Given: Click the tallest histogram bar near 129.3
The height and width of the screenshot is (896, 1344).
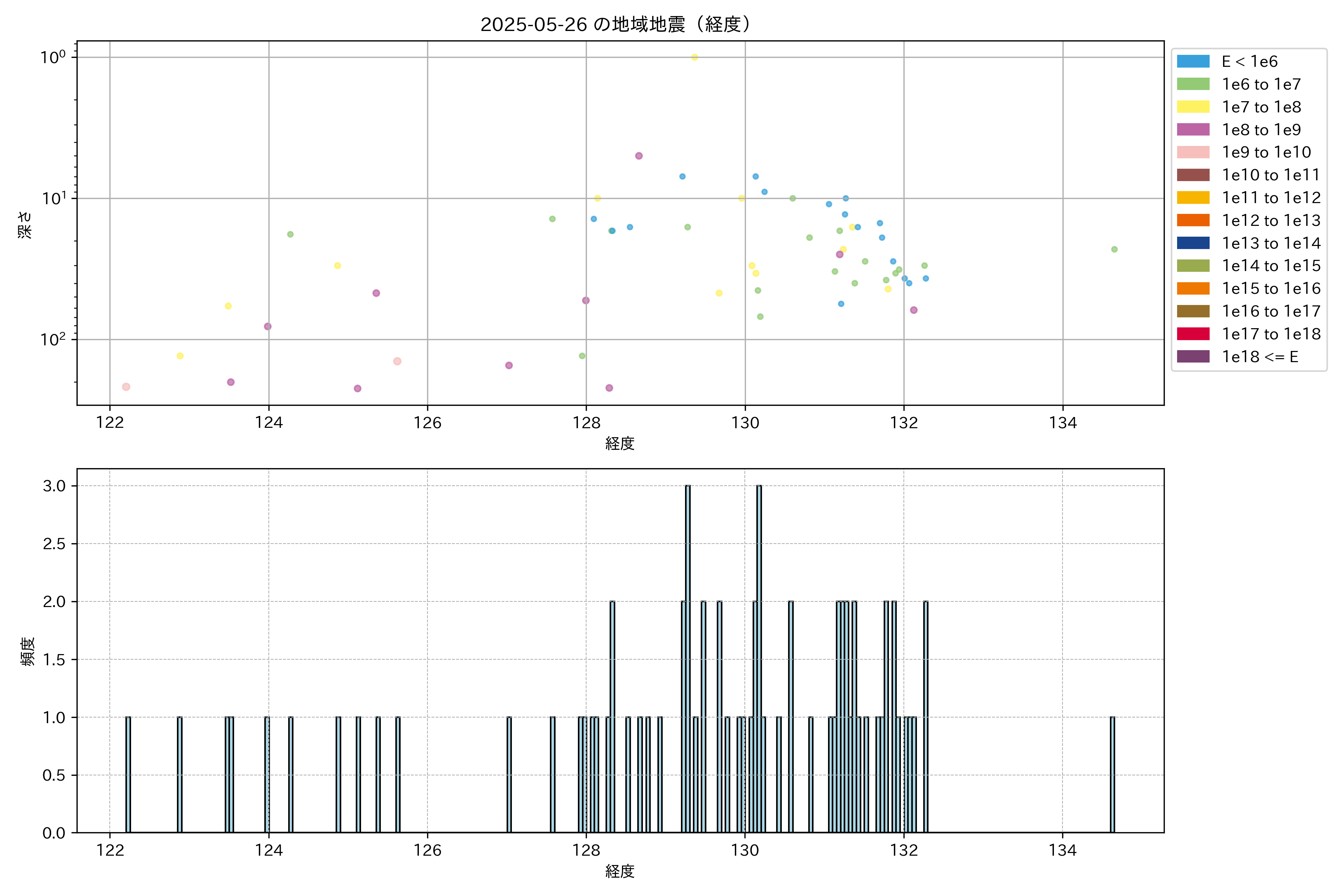Looking at the screenshot, I should point(687,657).
